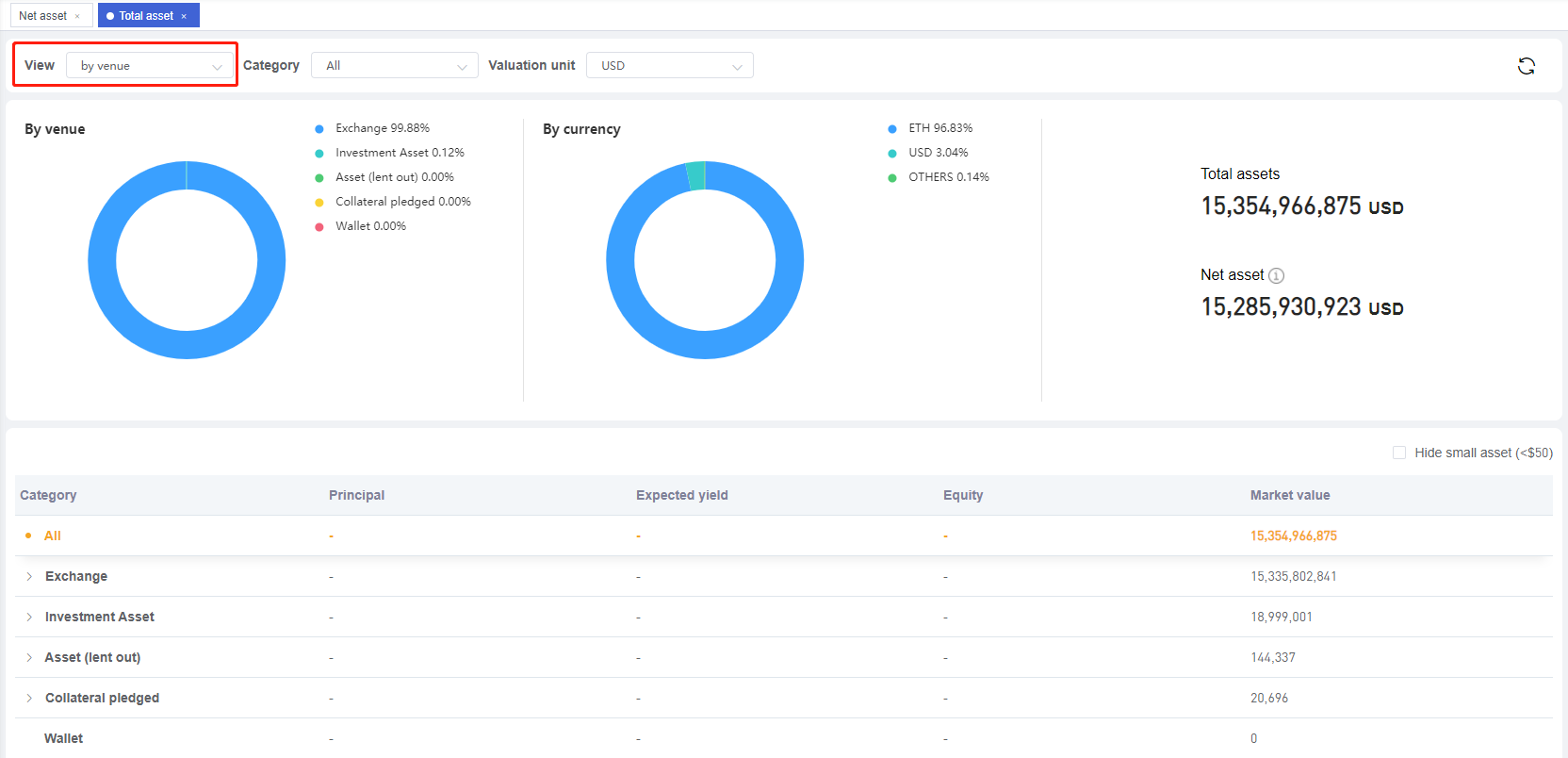Image resolution: width=1568 pixels, height=758 pixels.
Task: Click the Collateral pledged 0.00% legend dot
Action: 319,203
